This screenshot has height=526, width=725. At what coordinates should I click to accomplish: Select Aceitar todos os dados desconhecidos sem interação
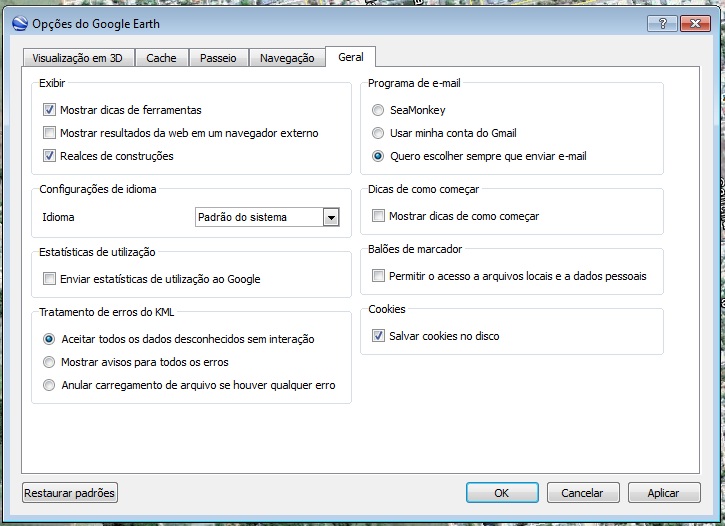49,339
